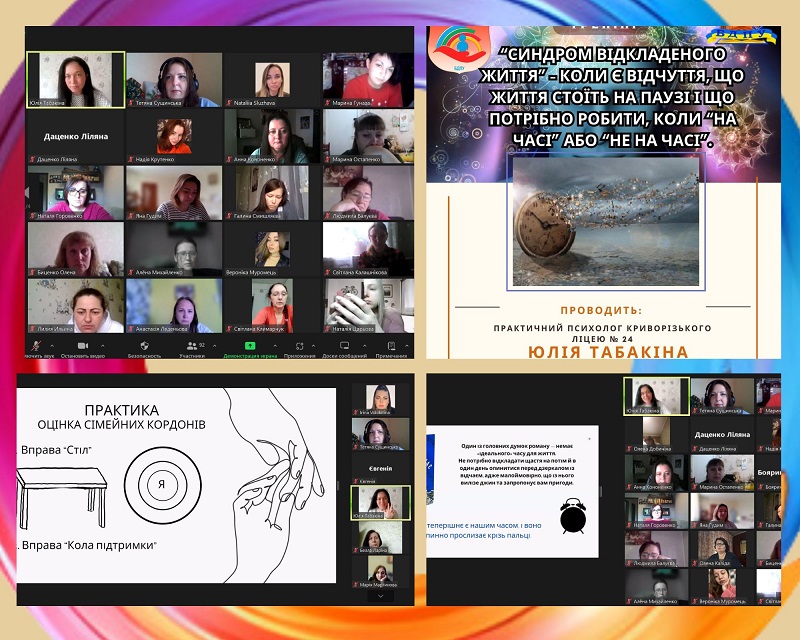
Task: Expand caret beside Notes
Action: click(407, 346)
